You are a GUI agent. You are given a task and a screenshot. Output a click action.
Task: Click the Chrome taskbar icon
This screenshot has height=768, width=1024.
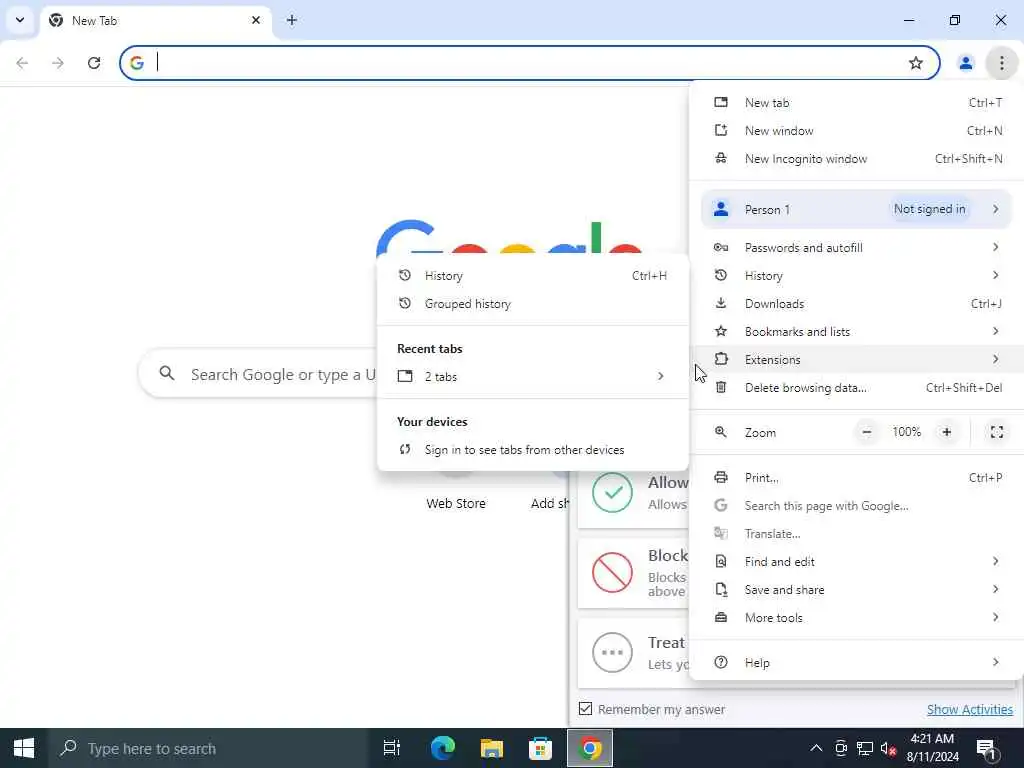click(x=590, y=748)
